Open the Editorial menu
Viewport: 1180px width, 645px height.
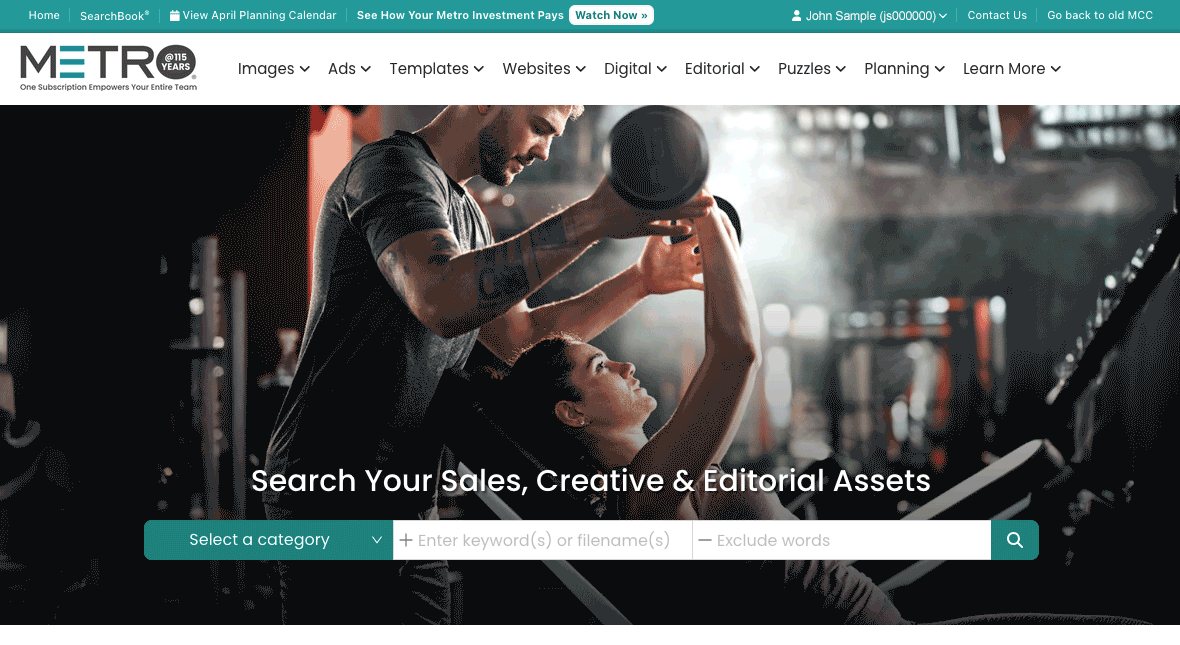[722, 68]
